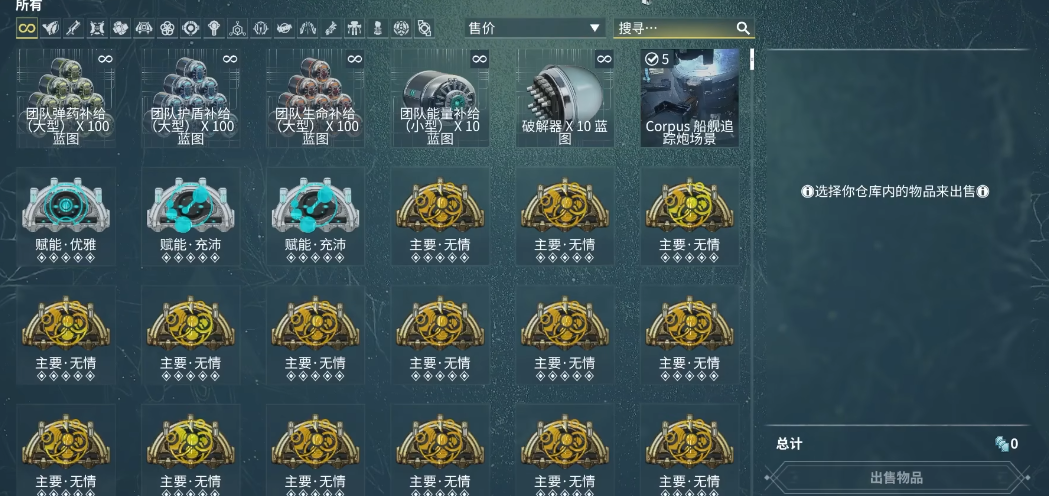Click the checkmark count 5 badge on Corpus card

click(657, 59)
